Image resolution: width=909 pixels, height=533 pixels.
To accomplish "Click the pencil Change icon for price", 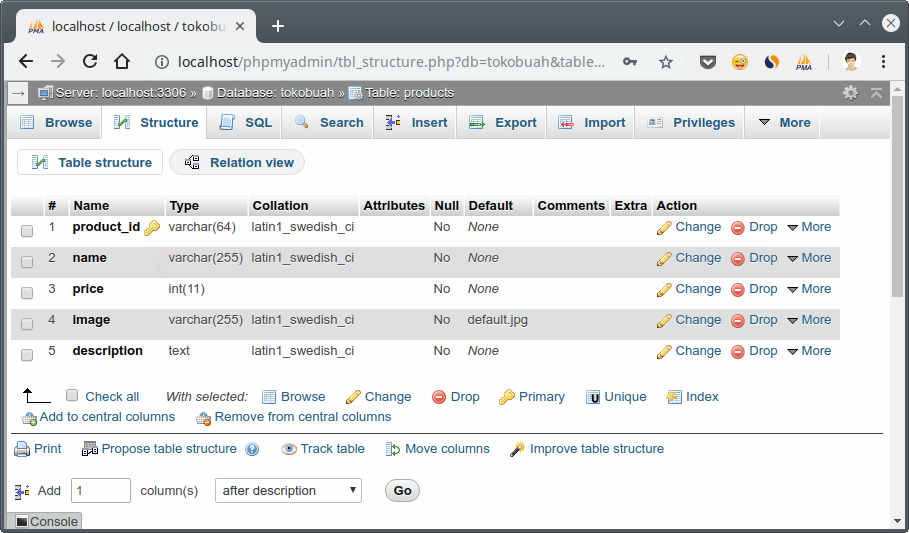I will click(x=664, y=290).
